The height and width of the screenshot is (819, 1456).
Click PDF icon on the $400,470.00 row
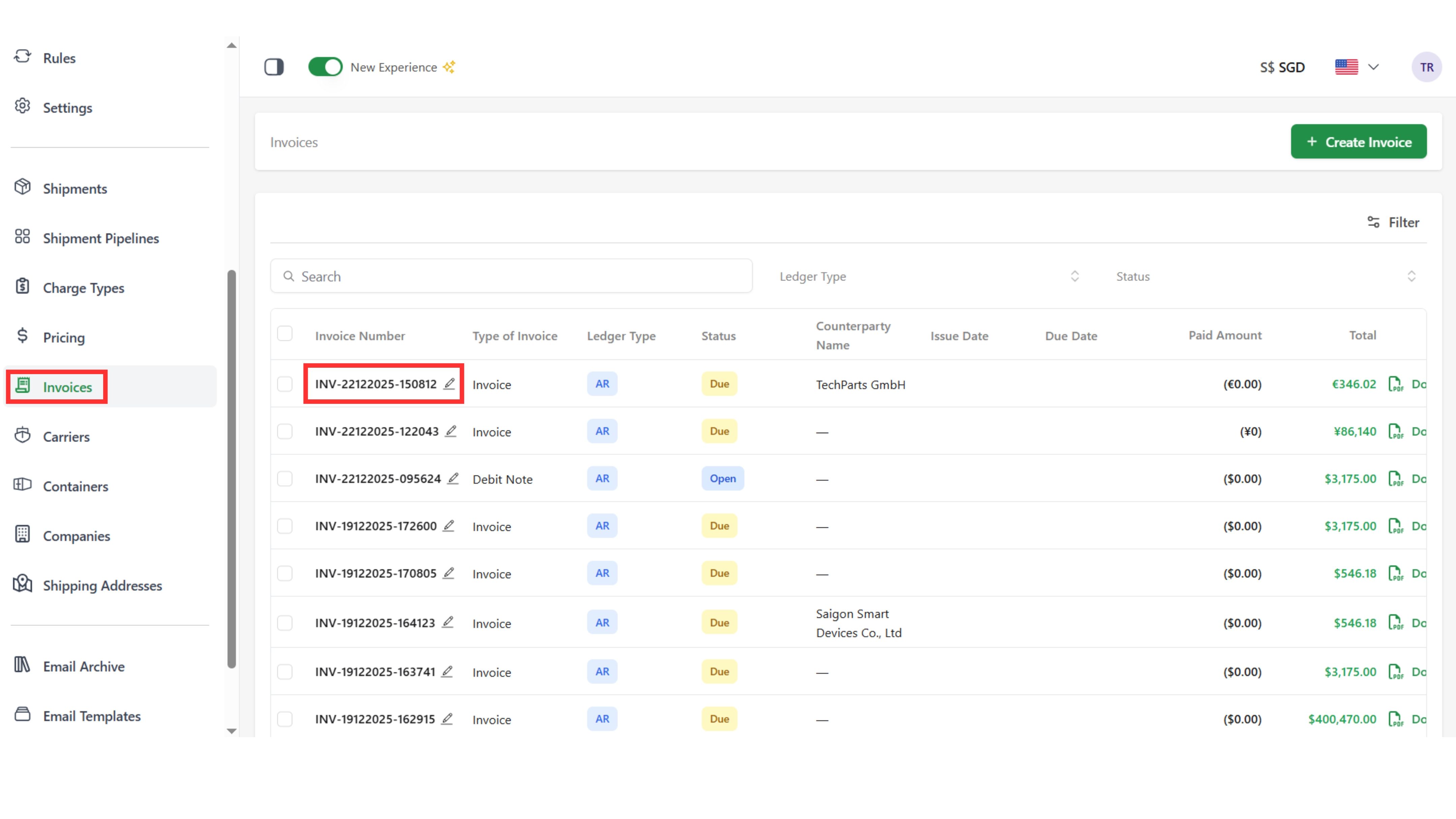click(1395, 719)
